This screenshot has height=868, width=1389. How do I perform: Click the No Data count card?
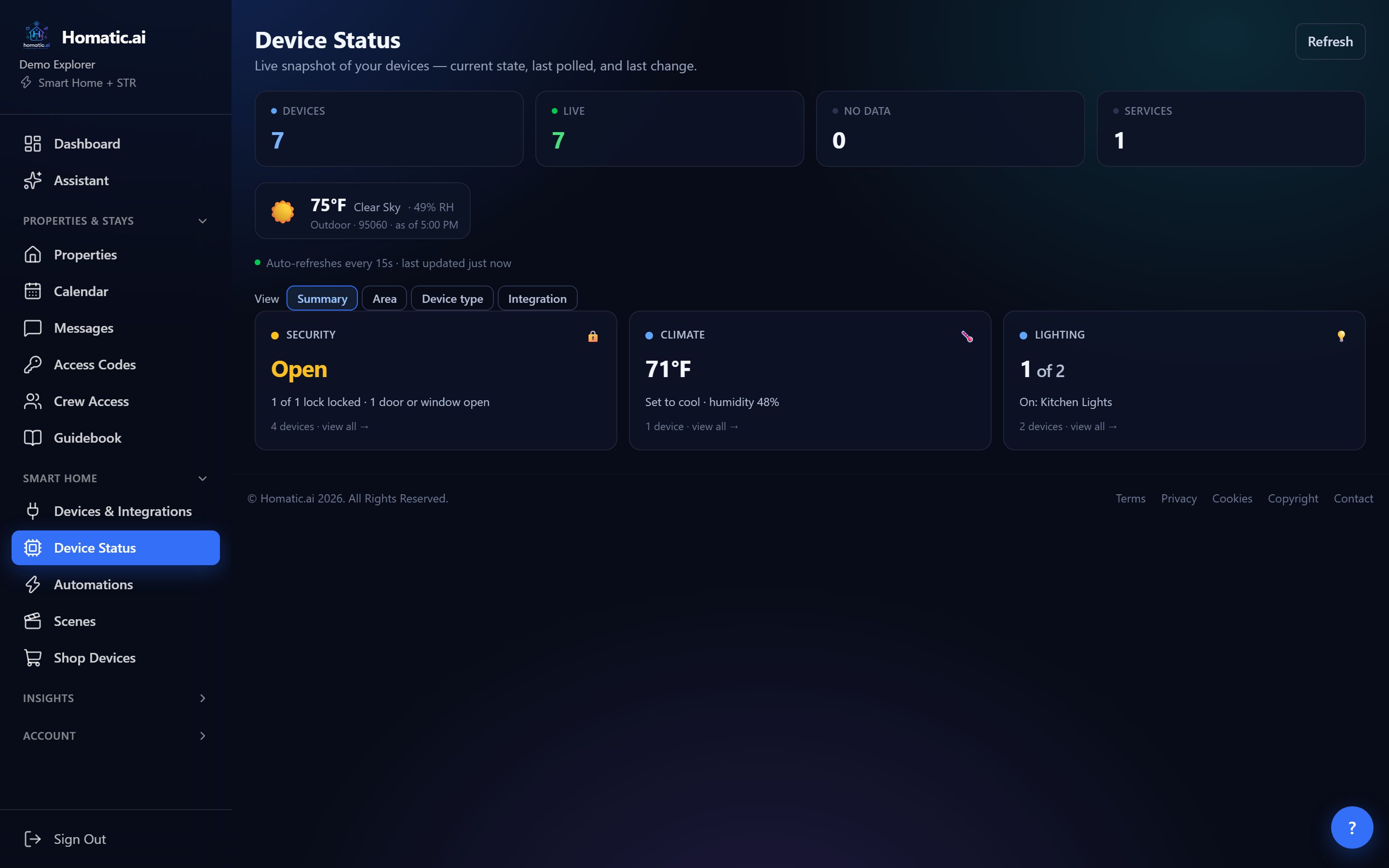tap(951, 129)
